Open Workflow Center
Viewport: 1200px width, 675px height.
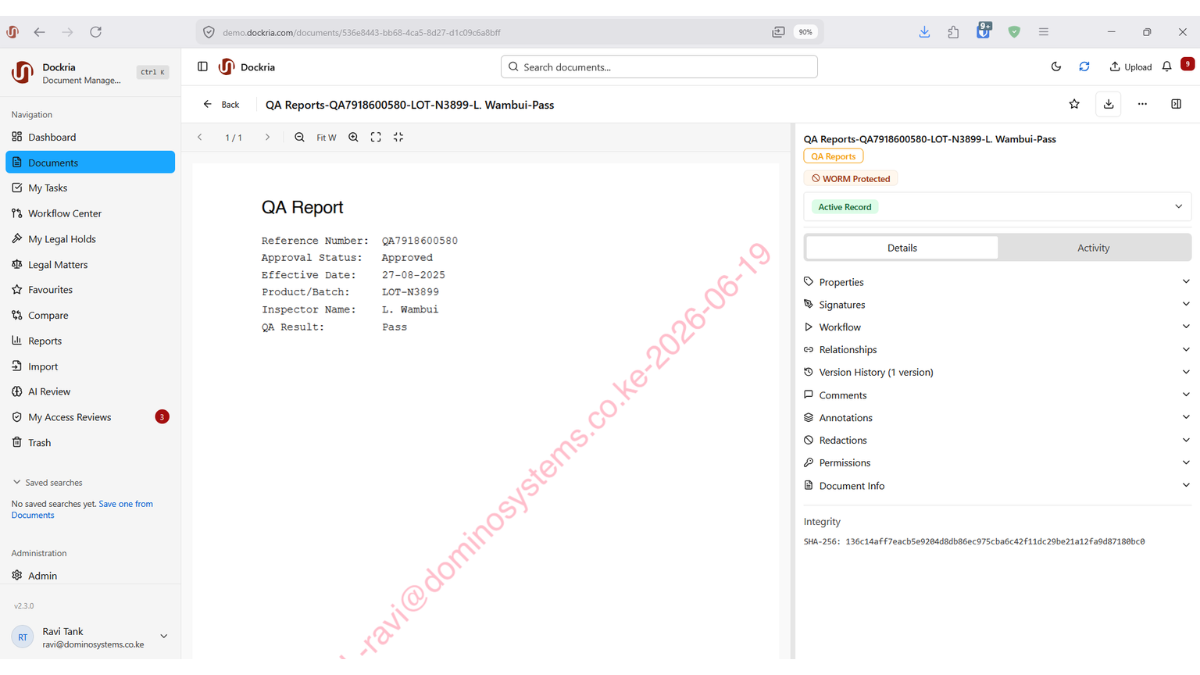click(x=90, y=213)
